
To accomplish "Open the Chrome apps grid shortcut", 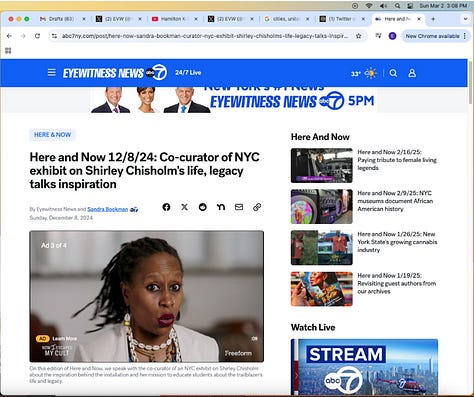I will click(x=8, y=51).
